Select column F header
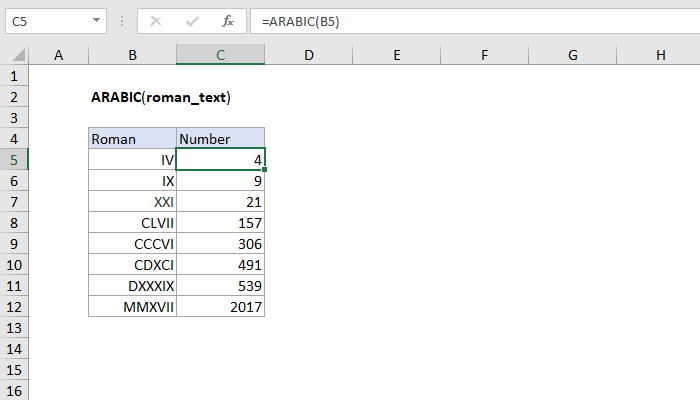 [x=484, y=55]
